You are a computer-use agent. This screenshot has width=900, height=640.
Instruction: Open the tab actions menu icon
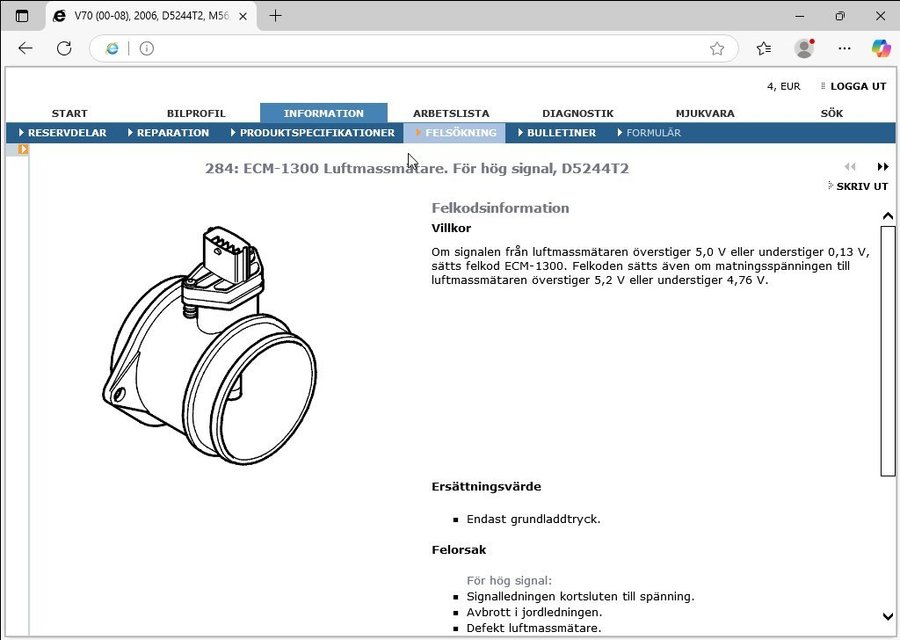[x=22, y=16]
